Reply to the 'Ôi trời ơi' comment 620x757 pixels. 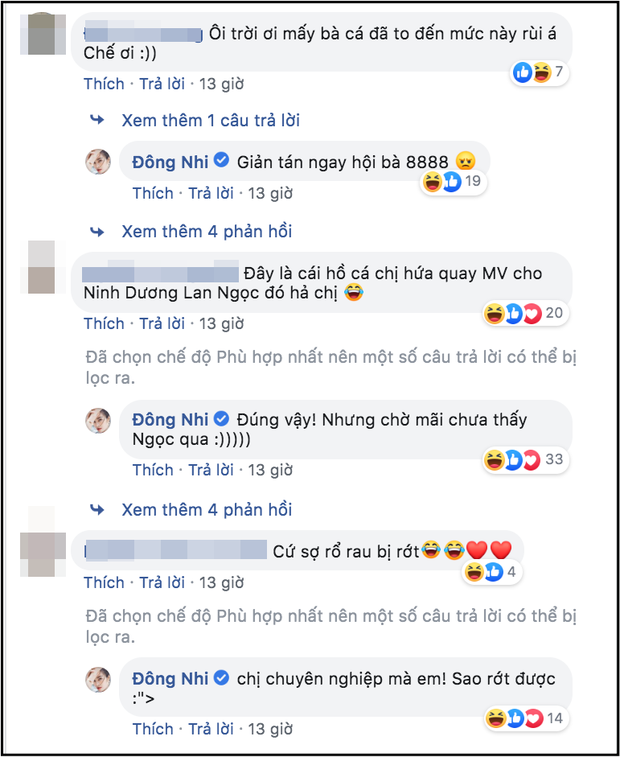(x=162, y=84)
